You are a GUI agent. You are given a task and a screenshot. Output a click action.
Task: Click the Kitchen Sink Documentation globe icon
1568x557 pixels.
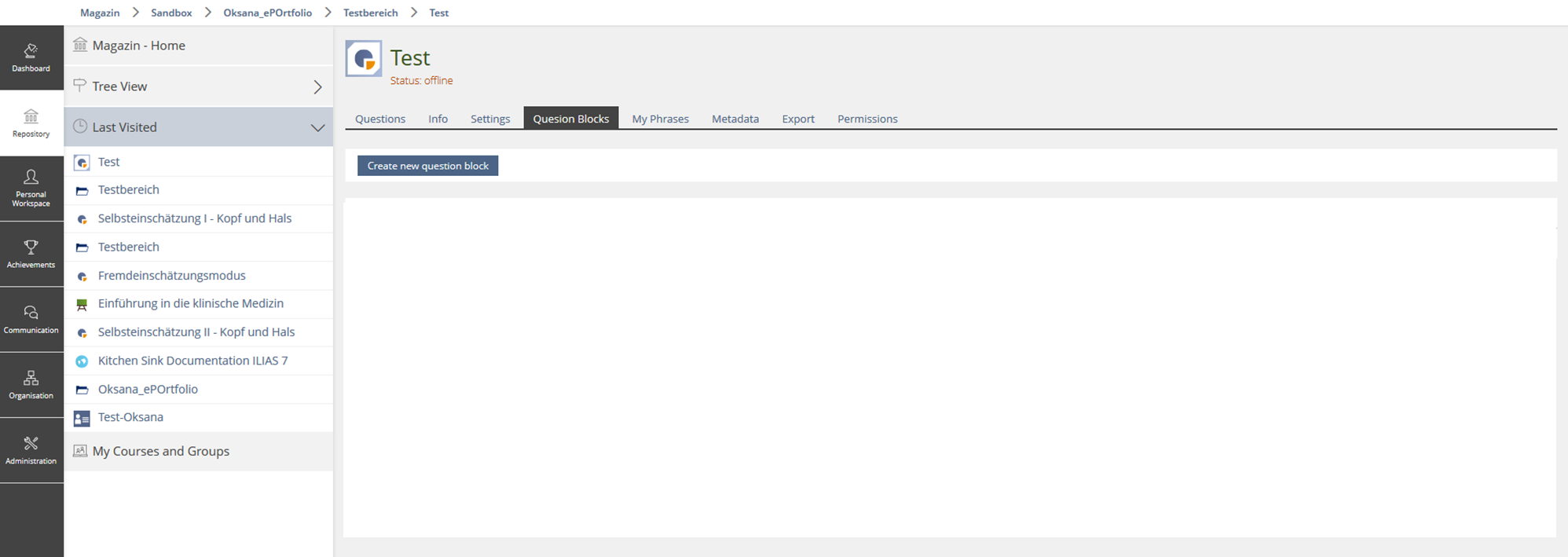82,361
